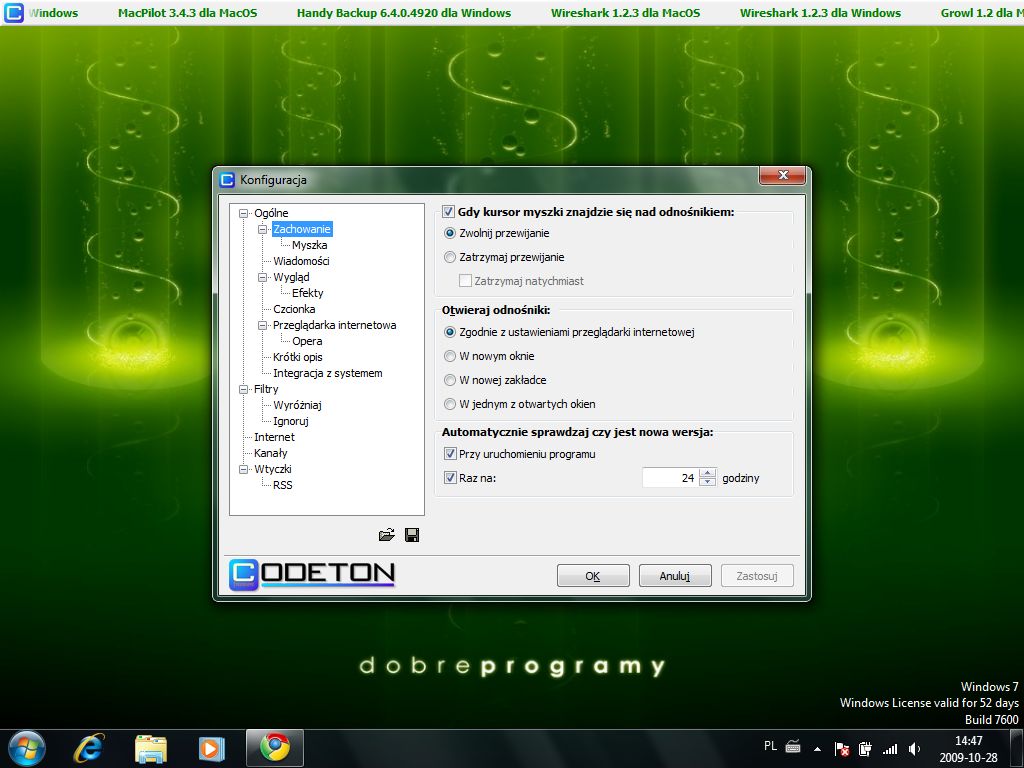
Task: Open the network signal tray icon
Action: [x=889, y=749]
